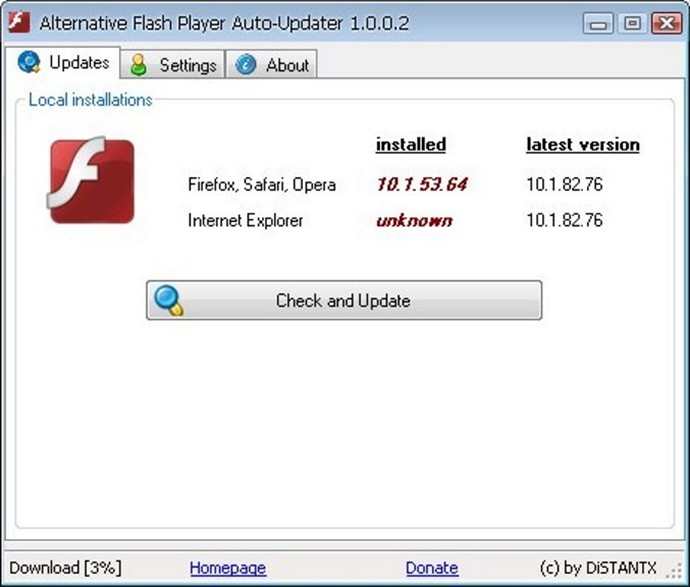Click the Firefox, Safari, Opera label

coord(261,184)
